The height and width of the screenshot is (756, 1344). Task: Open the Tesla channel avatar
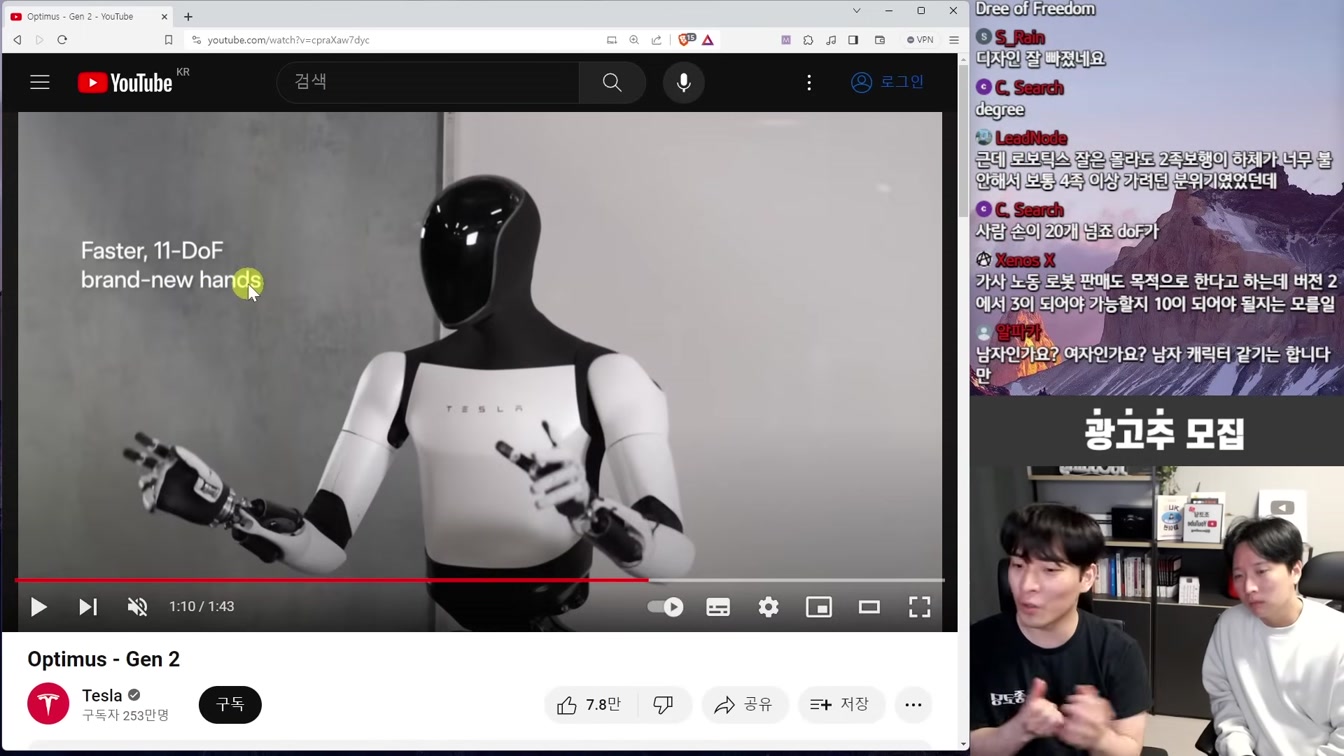pos(48,704)
